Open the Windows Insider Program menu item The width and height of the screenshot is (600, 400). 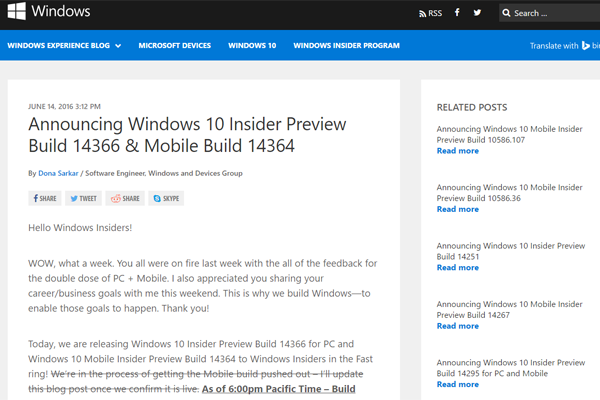(346, 46)
